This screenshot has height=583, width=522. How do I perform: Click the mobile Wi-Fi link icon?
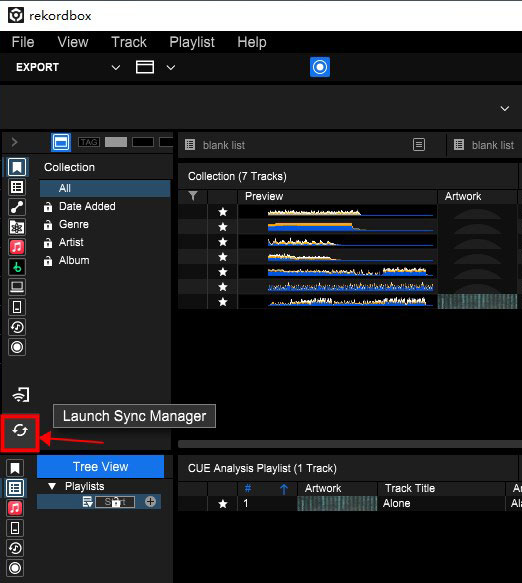pos(21,395)
